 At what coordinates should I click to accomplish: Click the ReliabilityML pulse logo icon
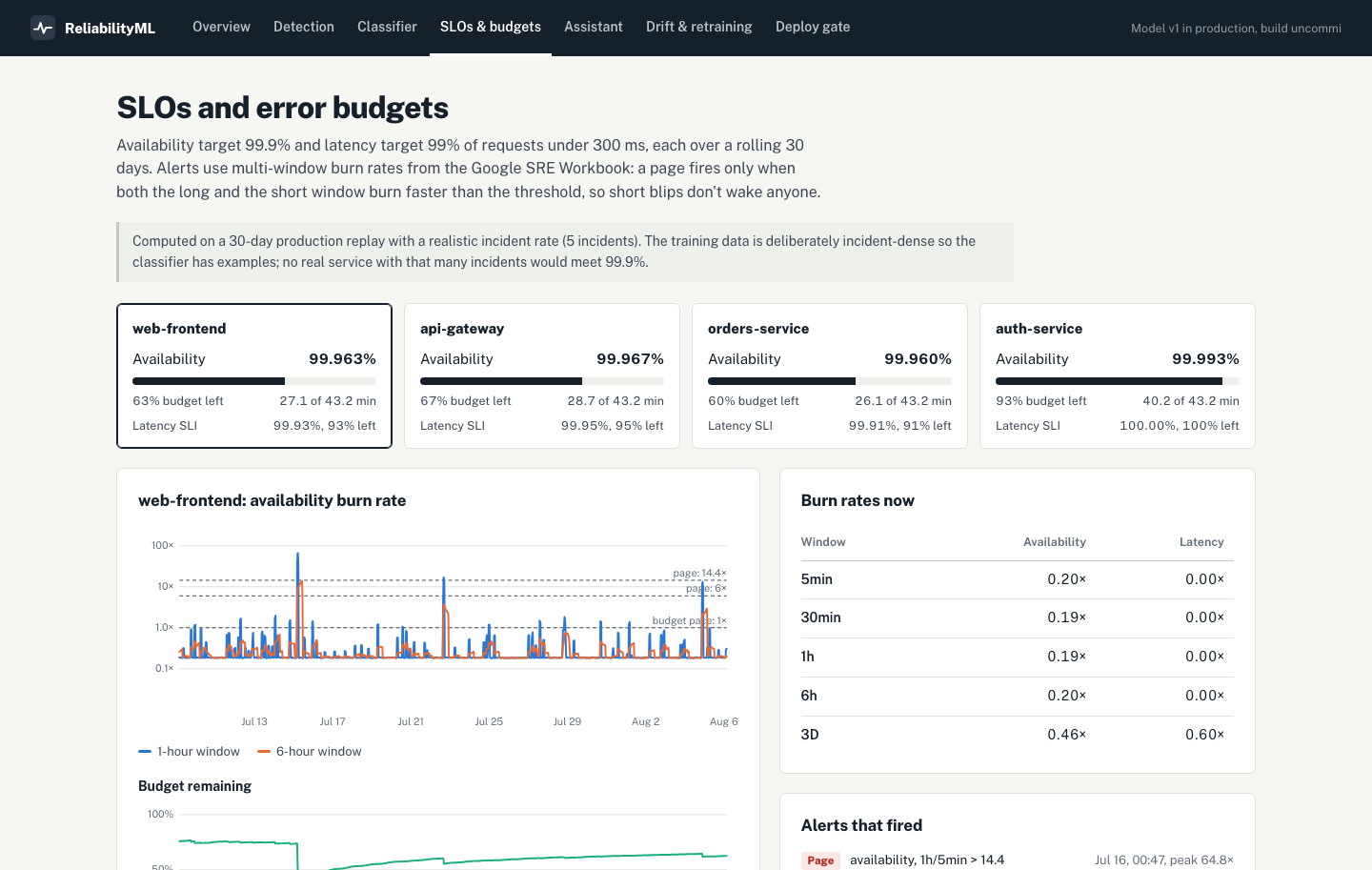pos(43,28)
